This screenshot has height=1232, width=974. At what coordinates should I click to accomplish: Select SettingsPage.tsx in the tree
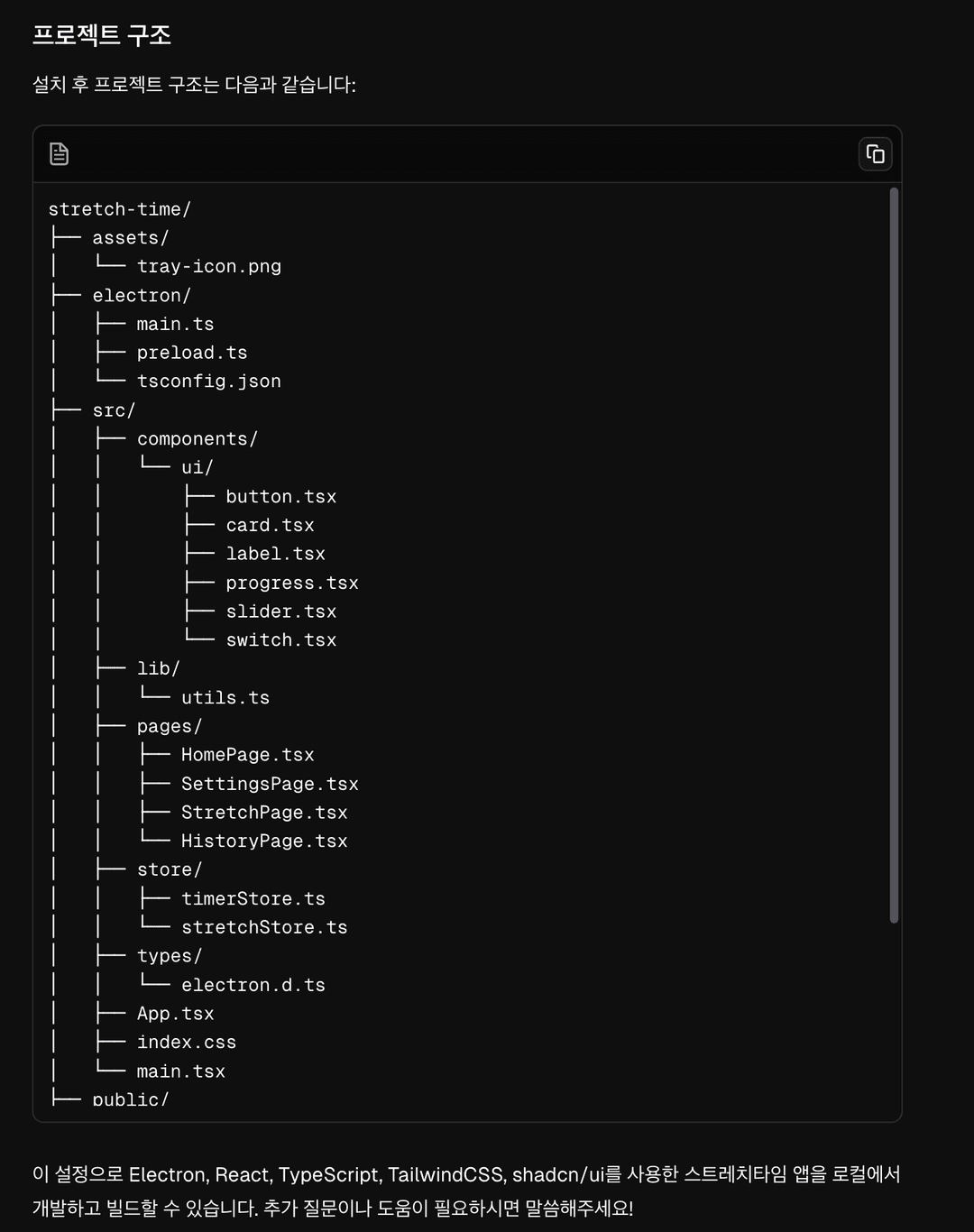pyautogui.click(x=270, y=785)
